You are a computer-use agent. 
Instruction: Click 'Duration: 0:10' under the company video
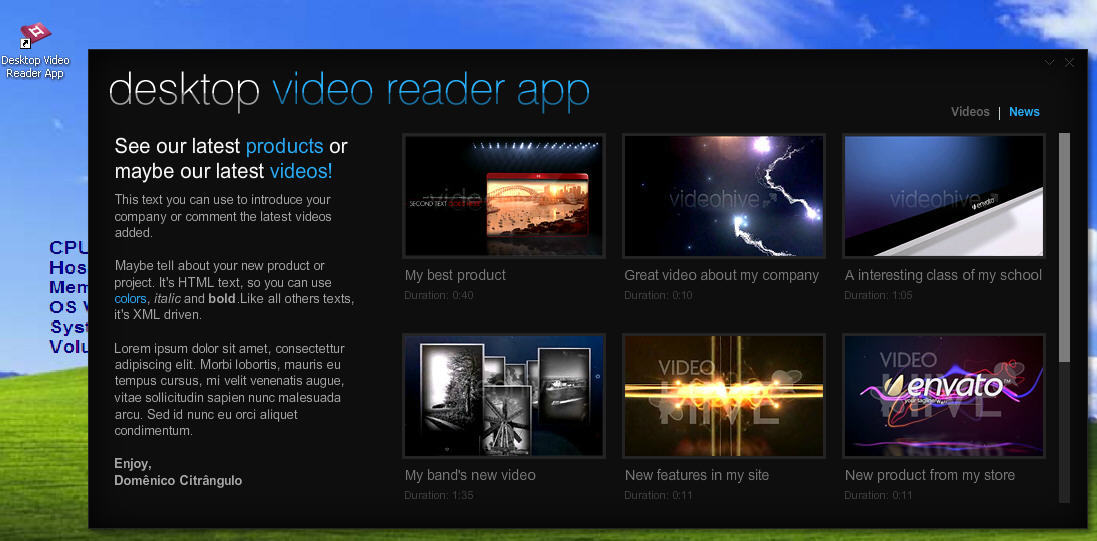(x=658, y=295)
